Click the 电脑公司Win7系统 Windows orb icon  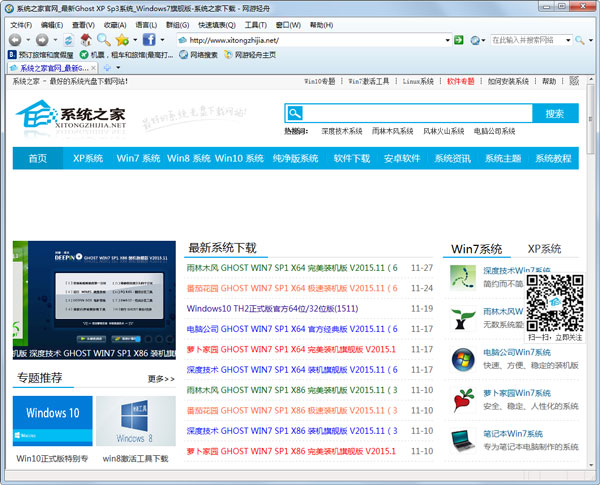coord(463,359)
